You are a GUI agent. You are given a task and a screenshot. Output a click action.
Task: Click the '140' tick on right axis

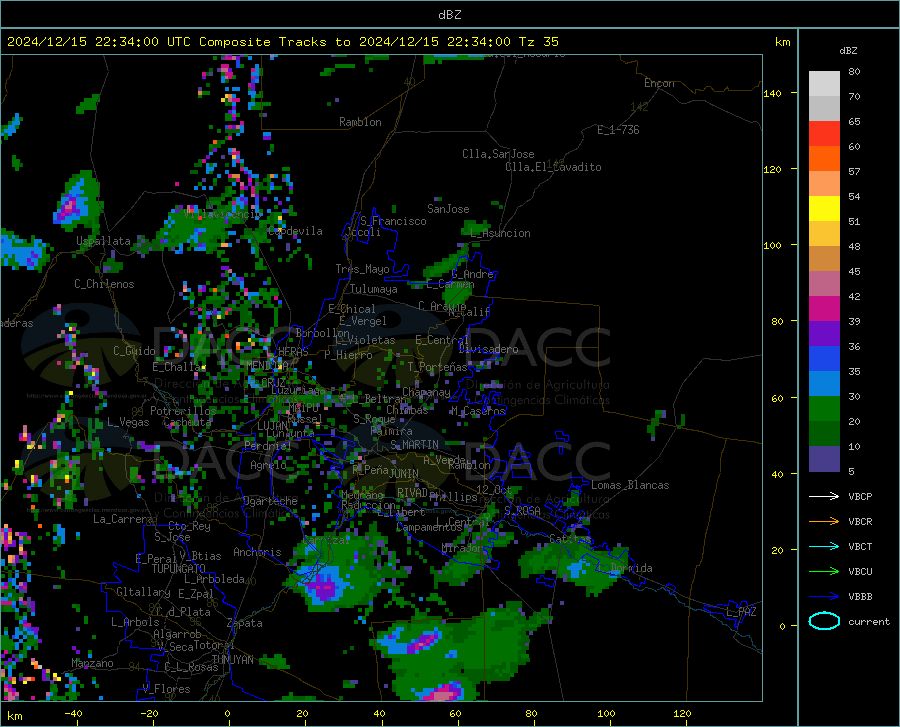click(773, 94)
